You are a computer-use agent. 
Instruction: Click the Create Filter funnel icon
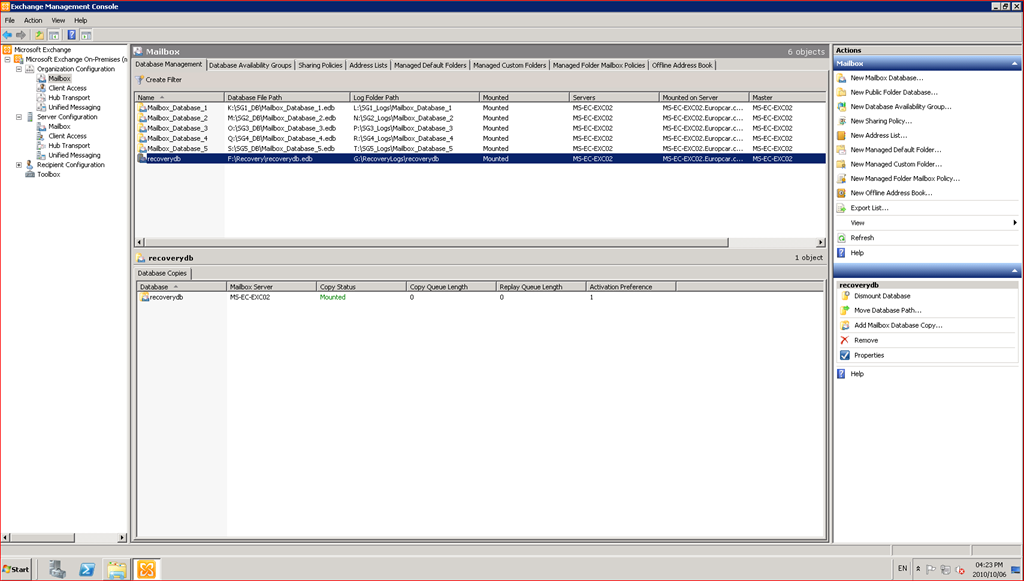(x=141, y=79)
